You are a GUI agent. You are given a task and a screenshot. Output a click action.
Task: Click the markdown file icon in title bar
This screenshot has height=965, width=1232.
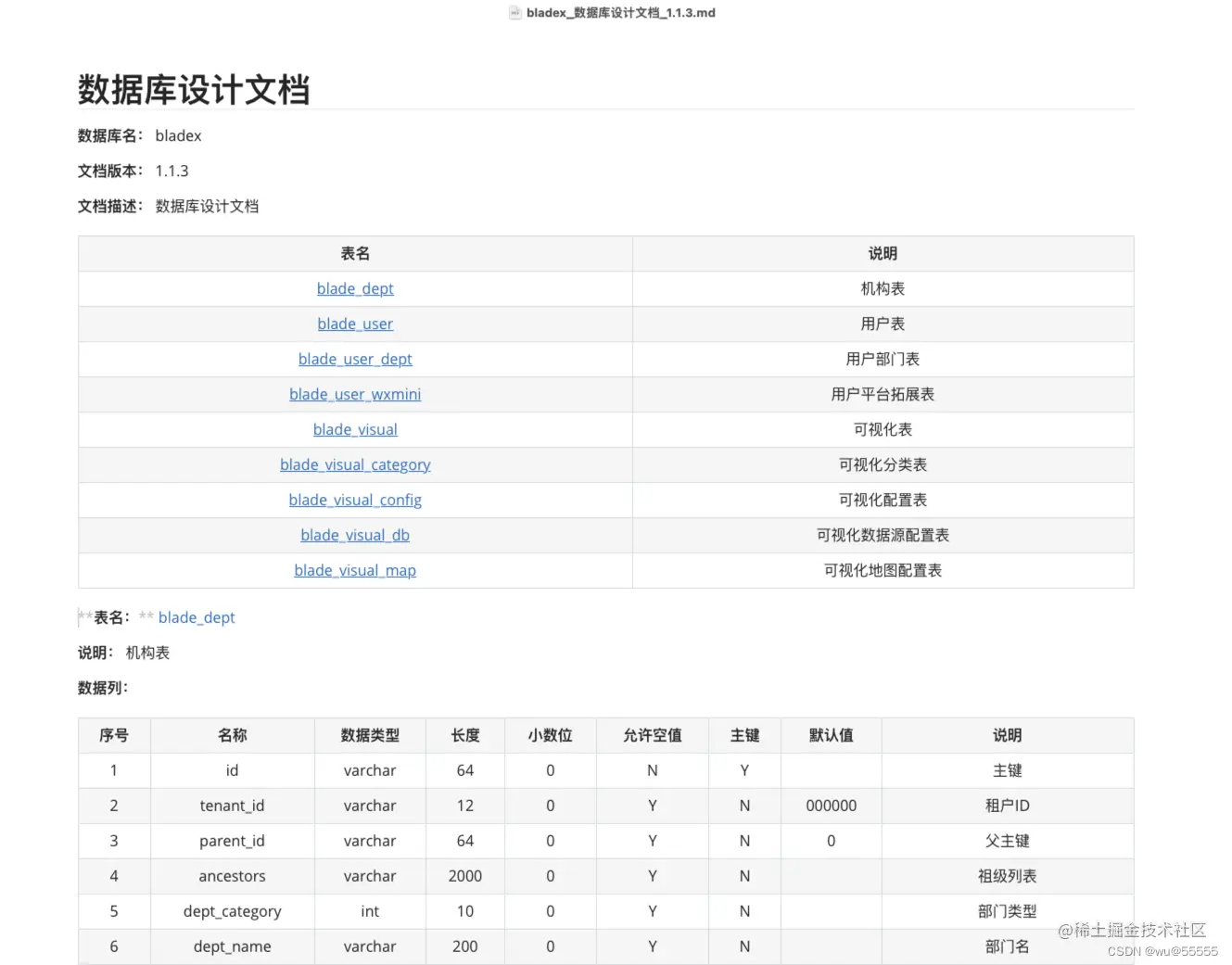[515, 13]
